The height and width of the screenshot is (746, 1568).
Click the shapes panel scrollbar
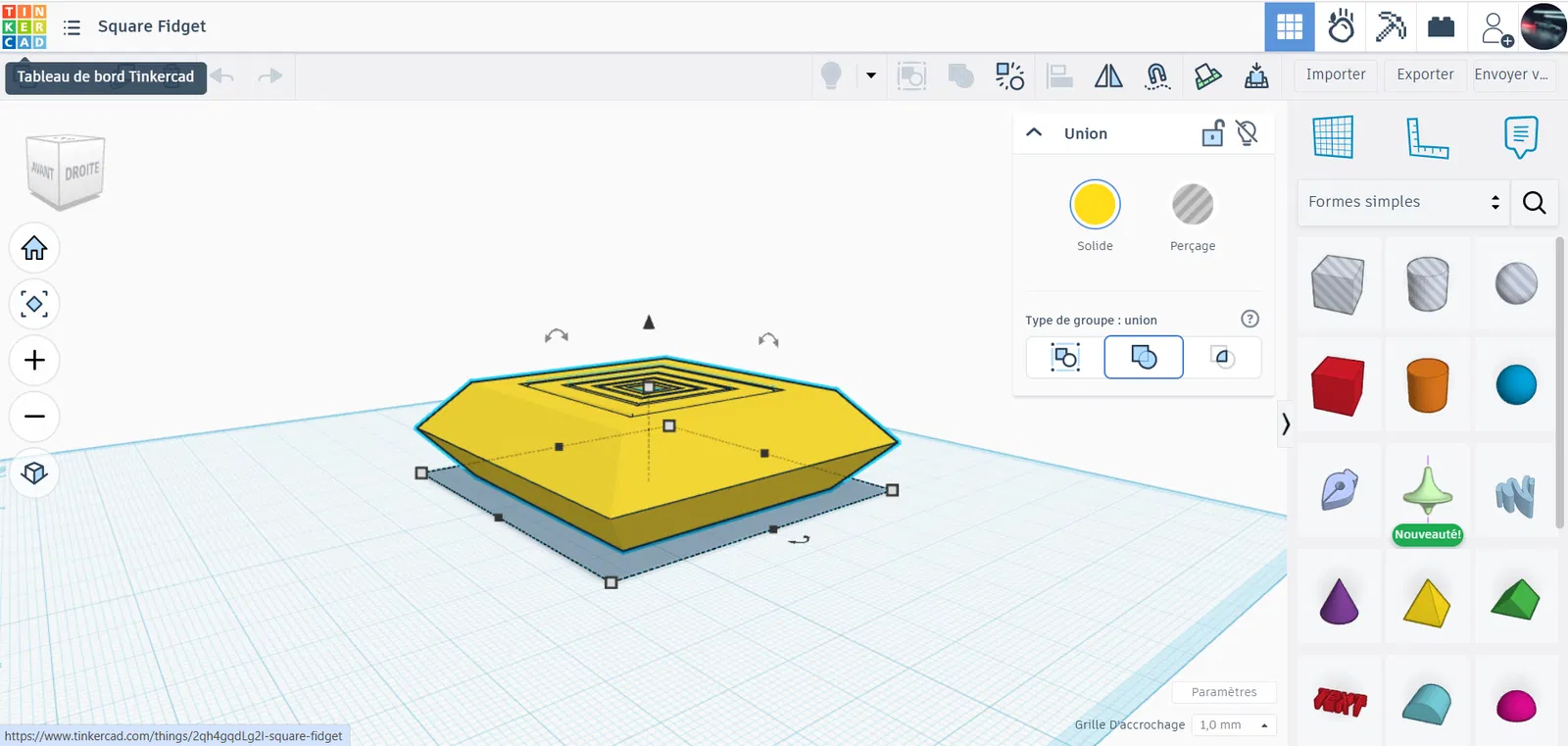1560,382
